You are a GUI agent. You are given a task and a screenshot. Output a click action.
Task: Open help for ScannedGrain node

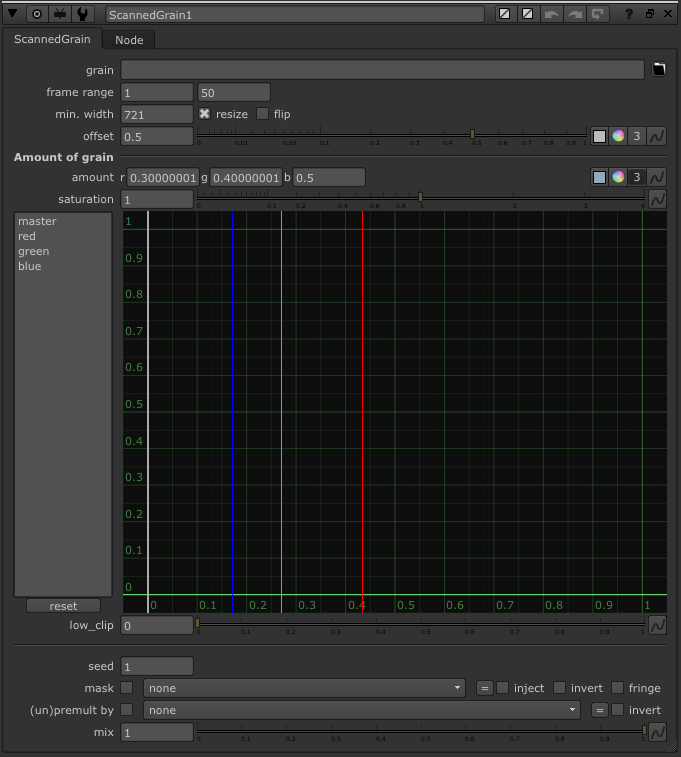628,14
